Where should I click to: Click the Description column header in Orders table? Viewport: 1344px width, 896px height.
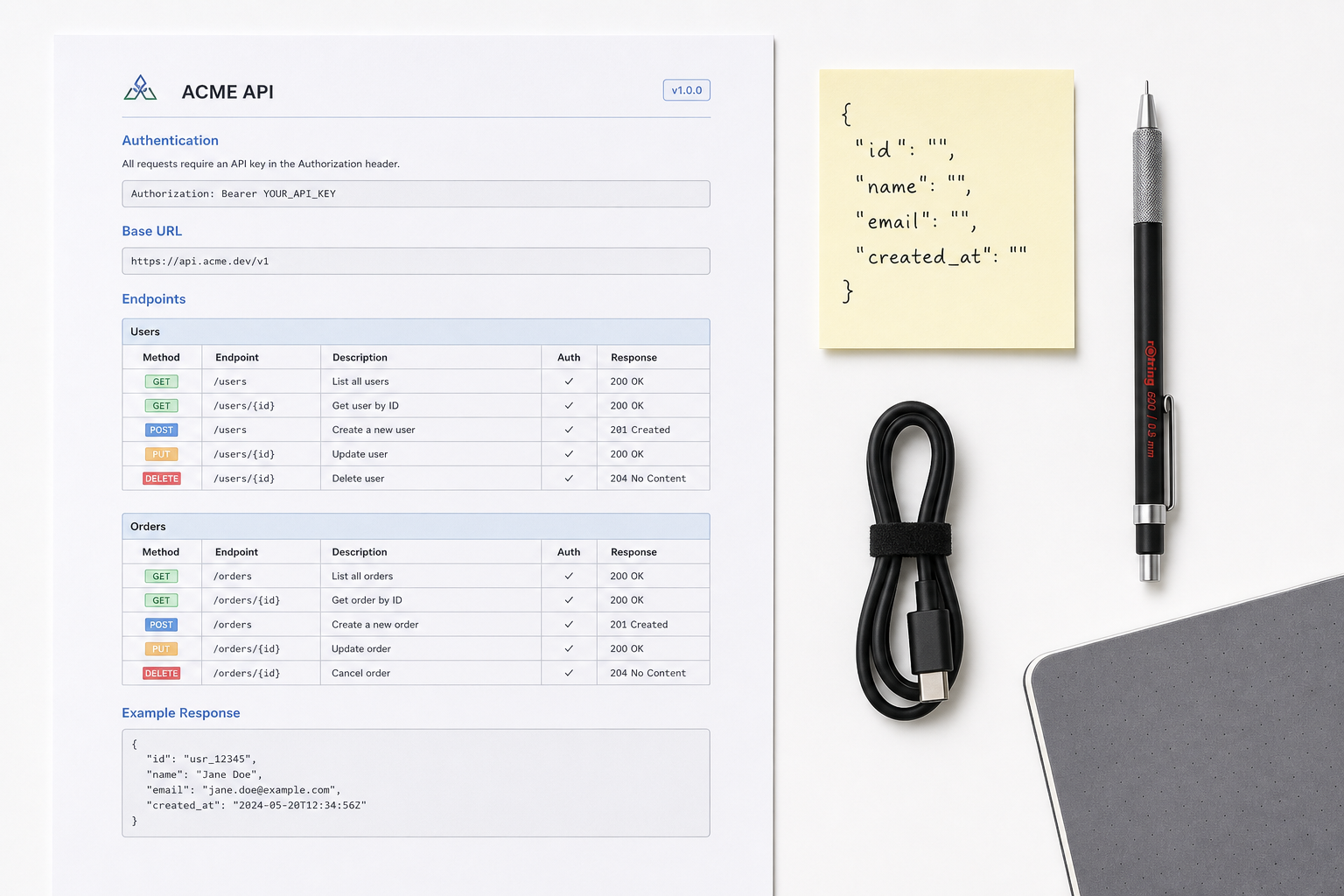coord(360,552)
